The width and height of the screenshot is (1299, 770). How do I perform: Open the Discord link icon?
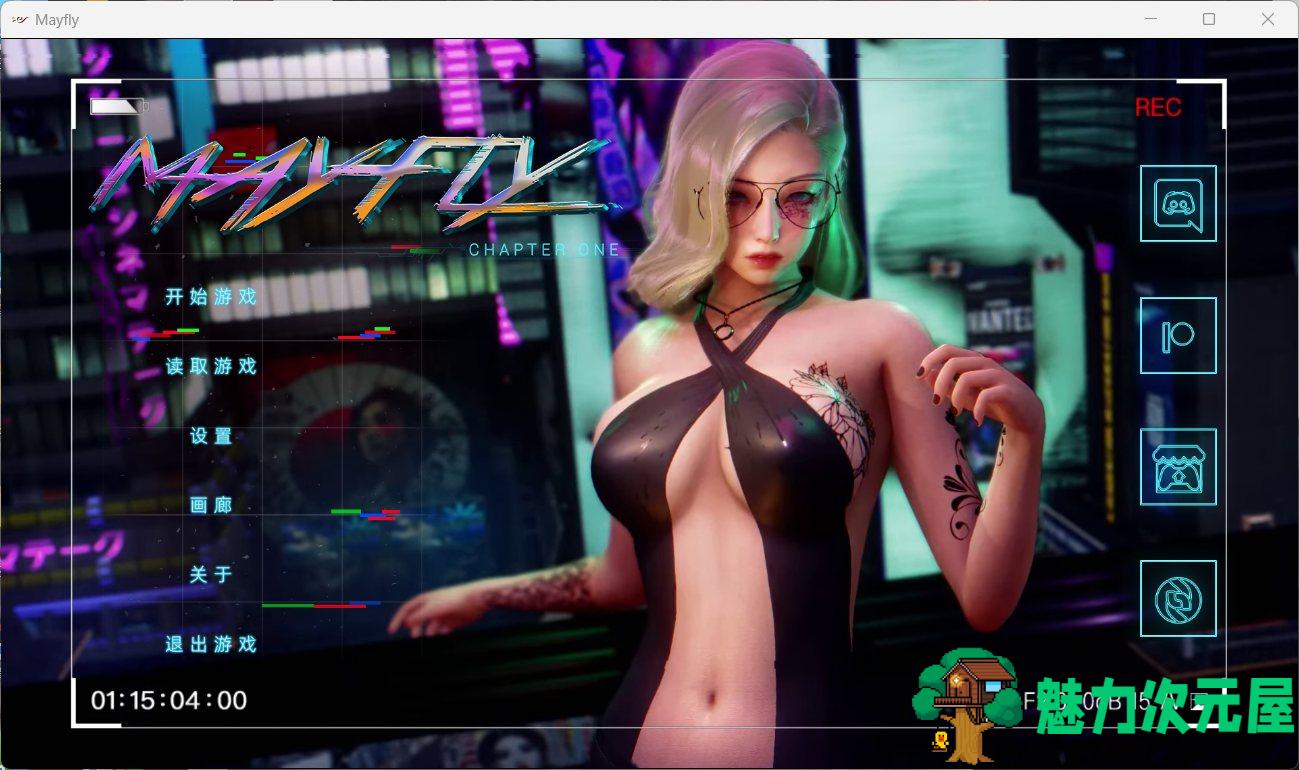[x=1178, y=204]
